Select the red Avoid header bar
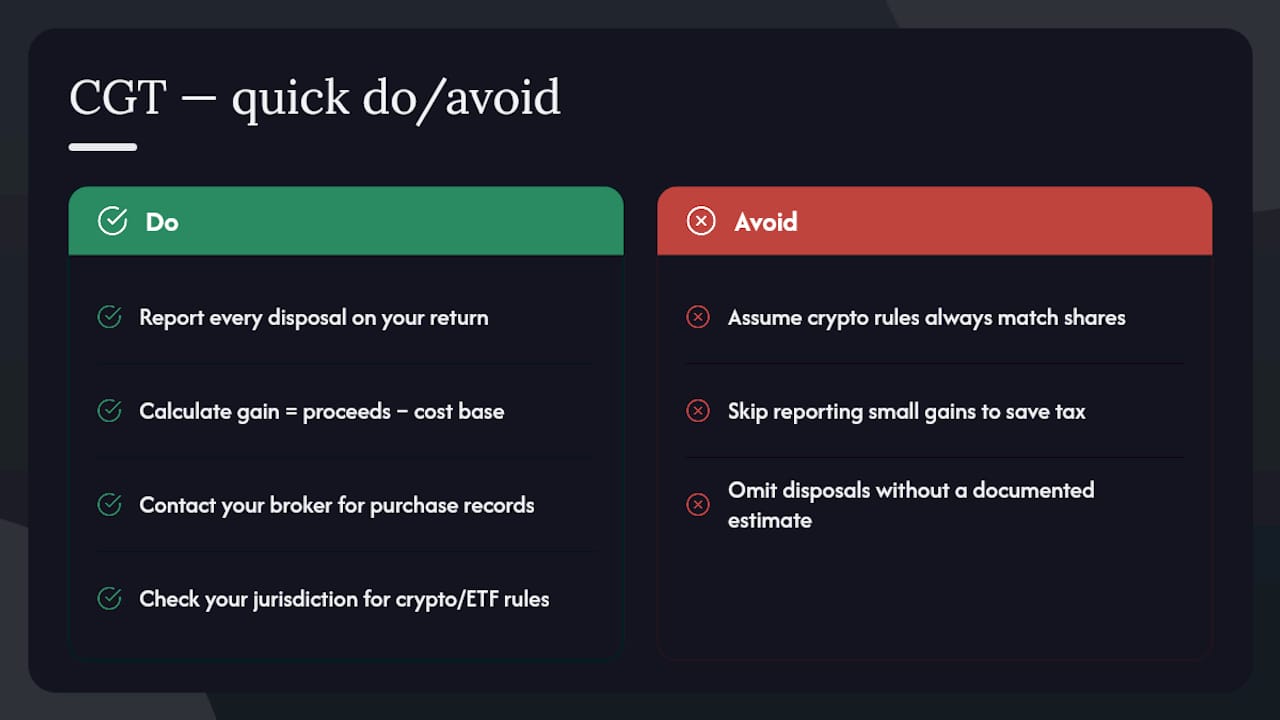Screen dimensions: 1280x720 click(934, 221)
